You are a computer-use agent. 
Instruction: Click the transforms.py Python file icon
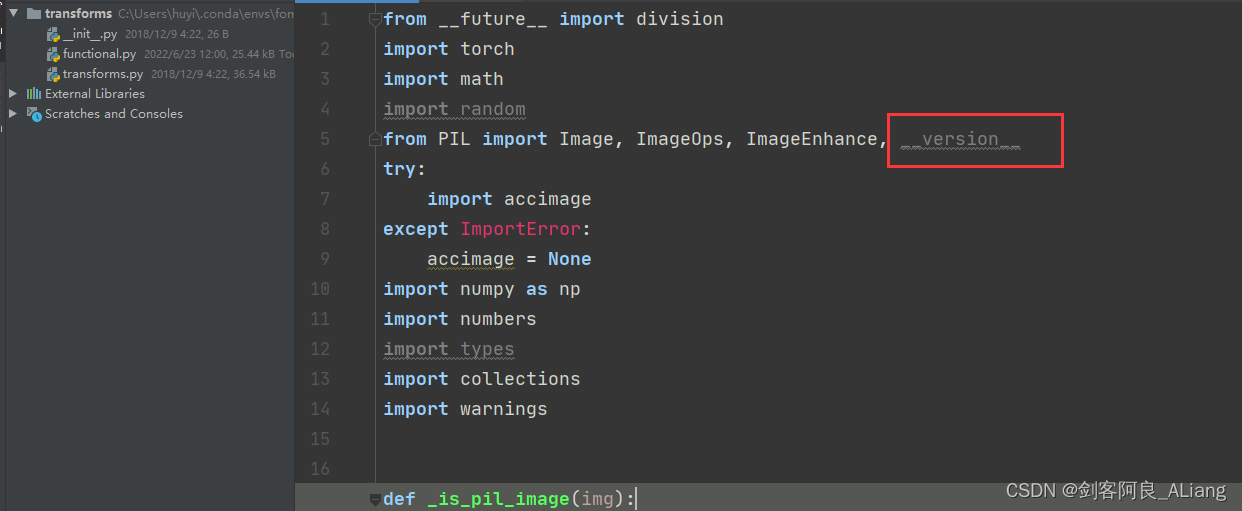click(53, 74)
